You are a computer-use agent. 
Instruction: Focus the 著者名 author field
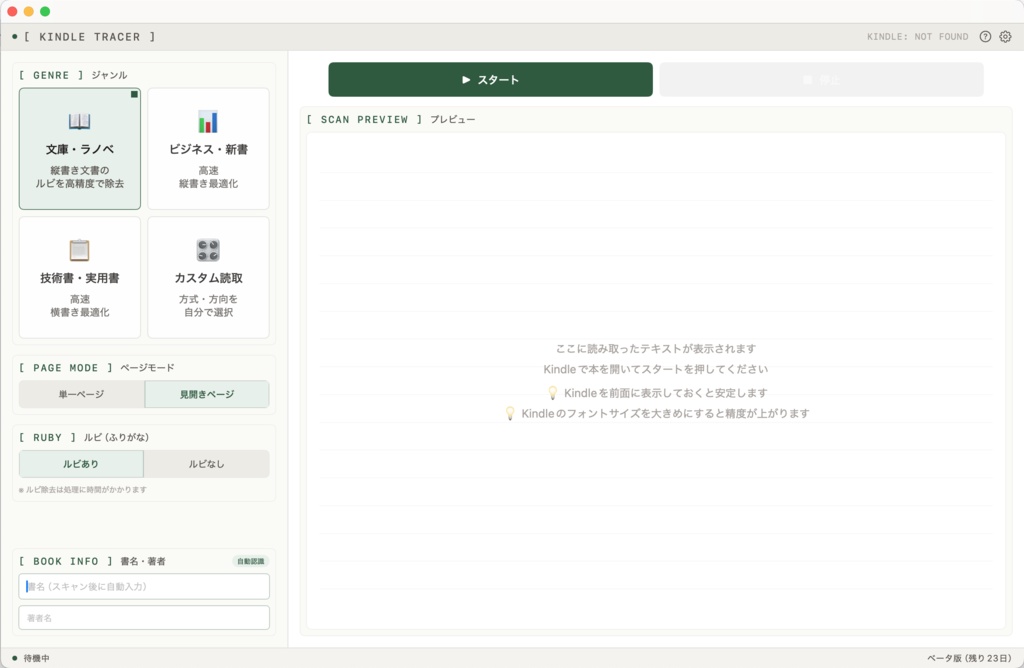coord(144,618)
